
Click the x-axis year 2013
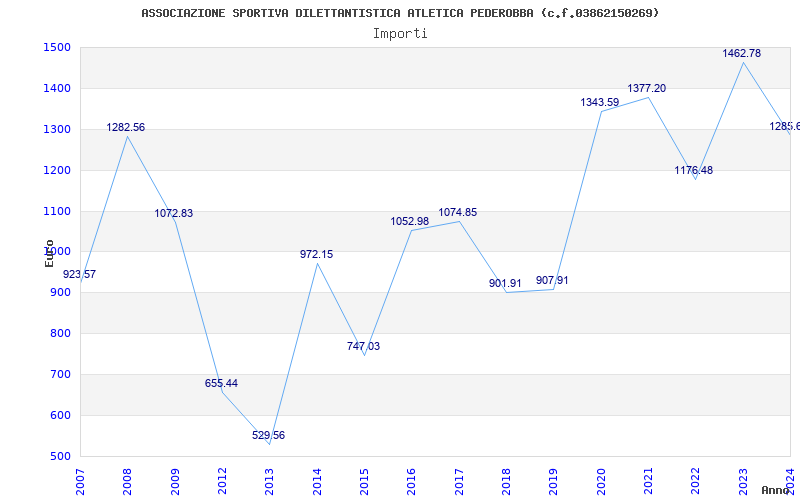(x=269, y=482)
